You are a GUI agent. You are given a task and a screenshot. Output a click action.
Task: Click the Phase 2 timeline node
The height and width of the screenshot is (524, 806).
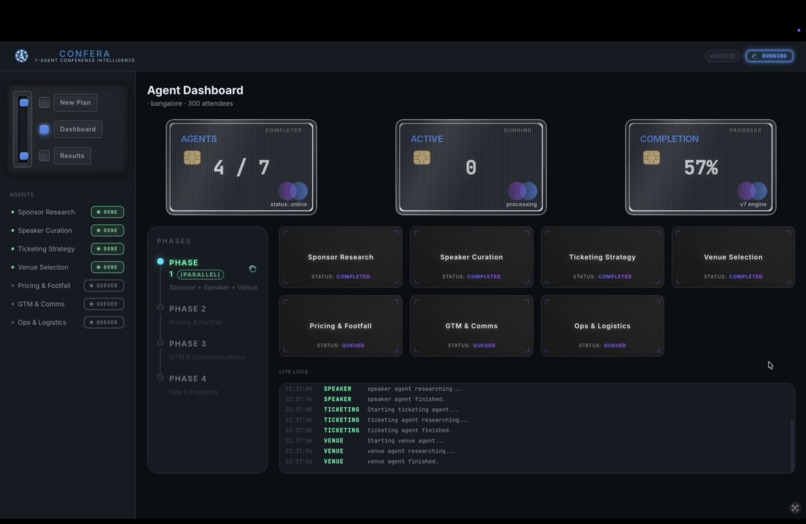[x=160, y=308]
